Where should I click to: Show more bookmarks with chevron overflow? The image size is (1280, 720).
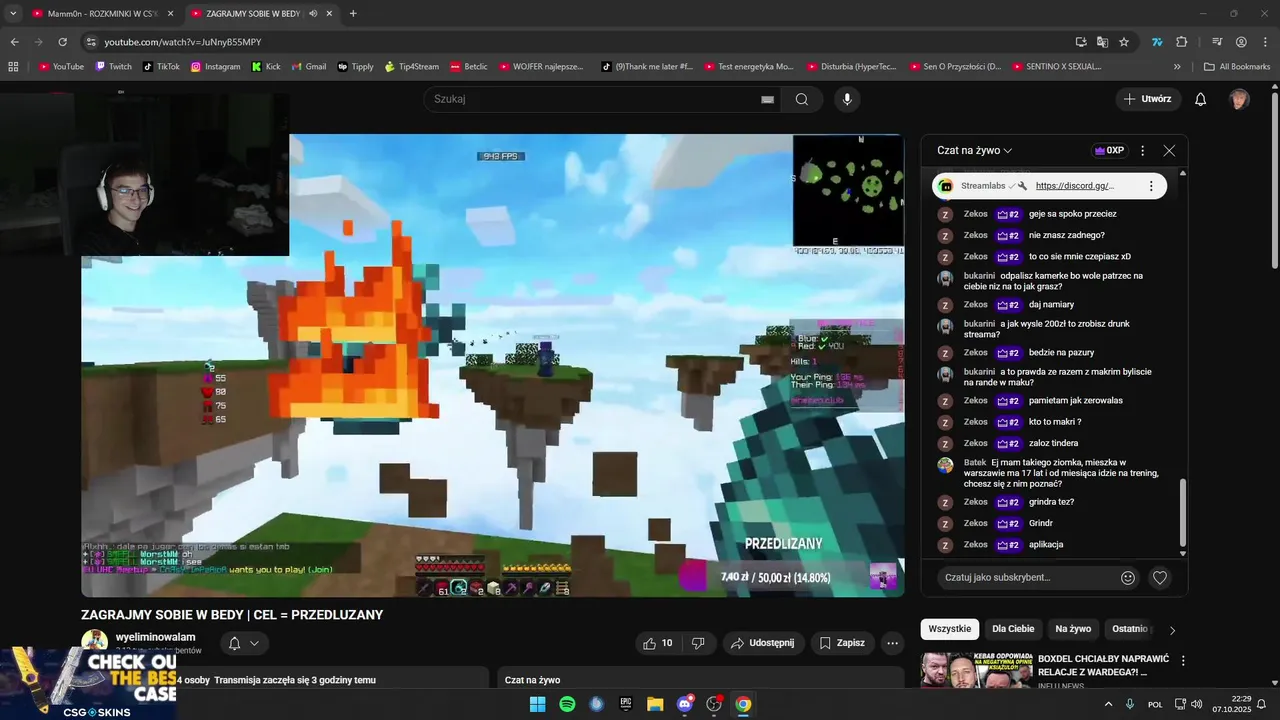[1177, 67]
